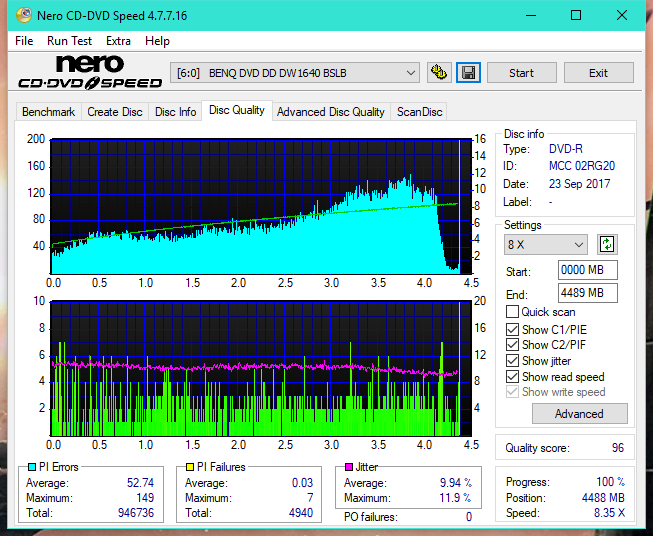This screenshot has height=536, width=653.
Task: Click the Exit button
Action: tap(598, 73)
